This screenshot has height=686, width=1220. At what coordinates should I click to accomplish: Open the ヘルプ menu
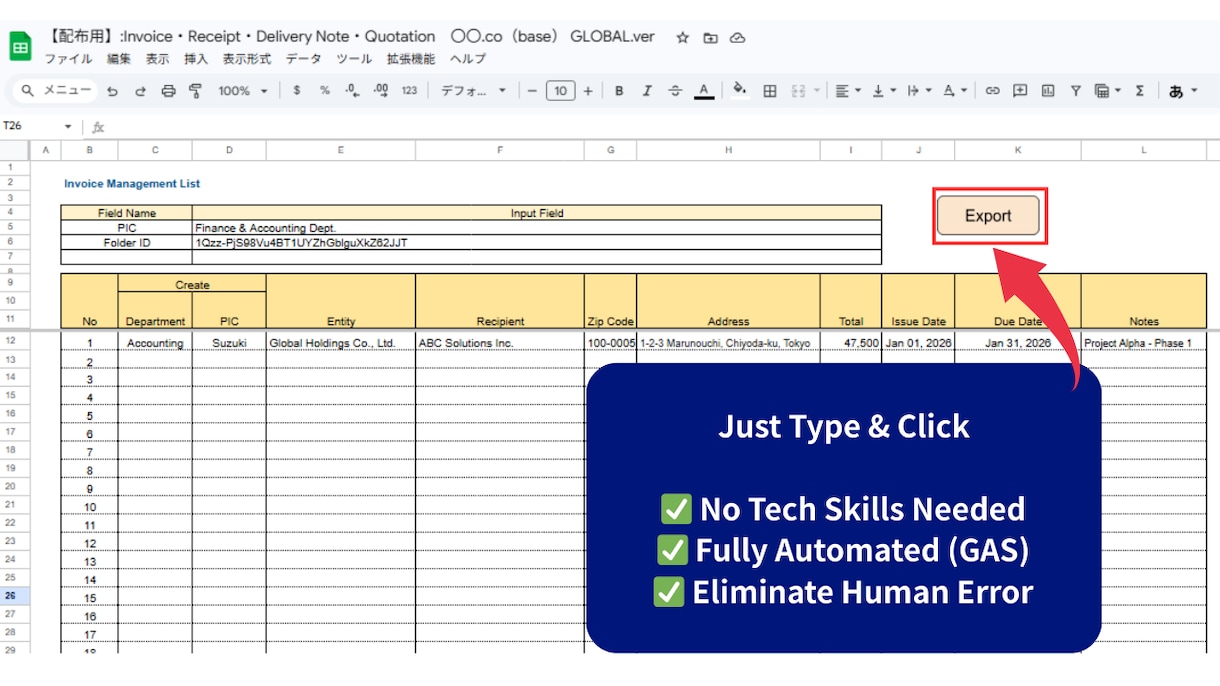tap(467, 59)
